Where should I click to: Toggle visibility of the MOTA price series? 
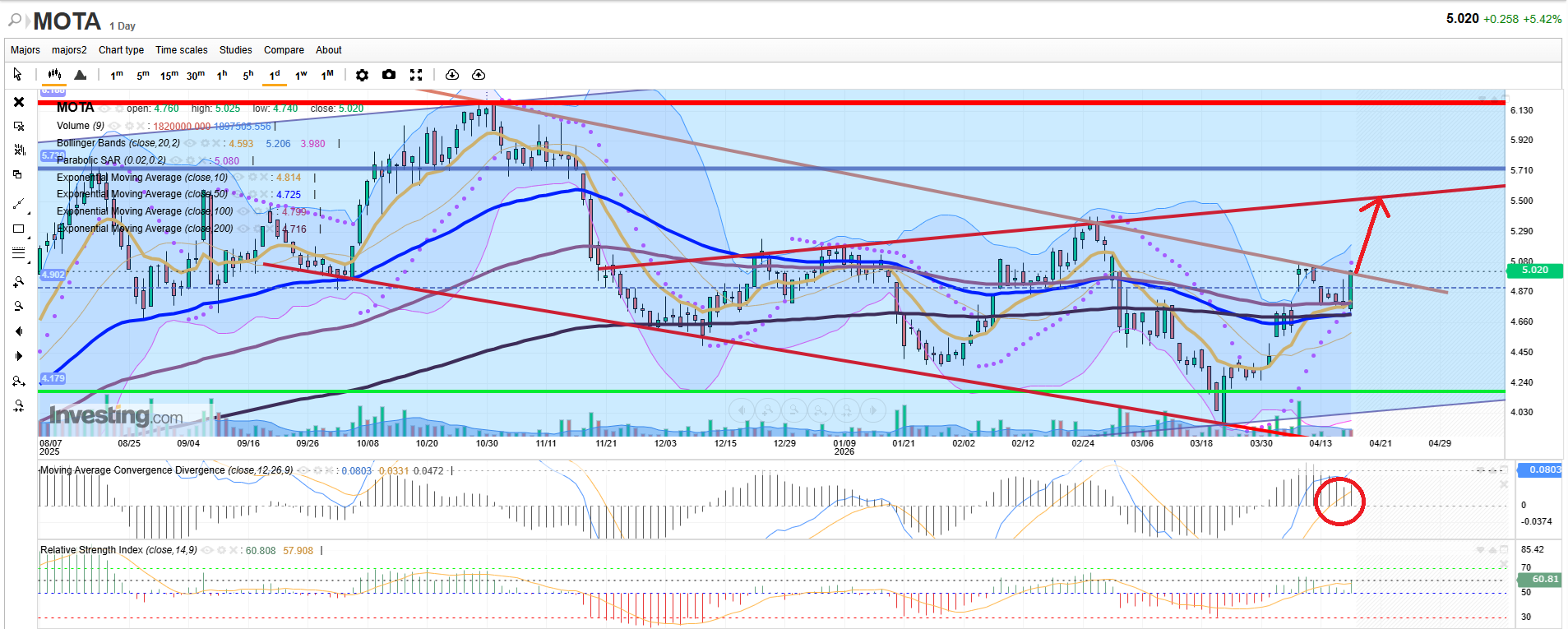click(104, 108)
